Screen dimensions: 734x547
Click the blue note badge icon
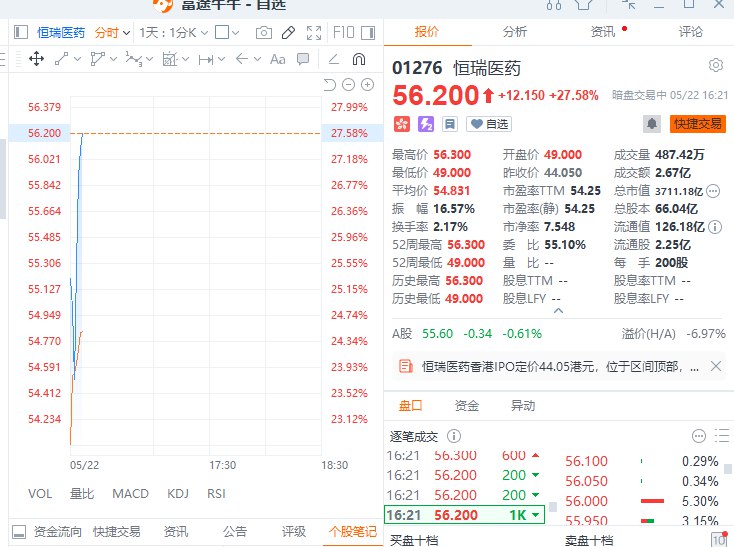[450, 124]
